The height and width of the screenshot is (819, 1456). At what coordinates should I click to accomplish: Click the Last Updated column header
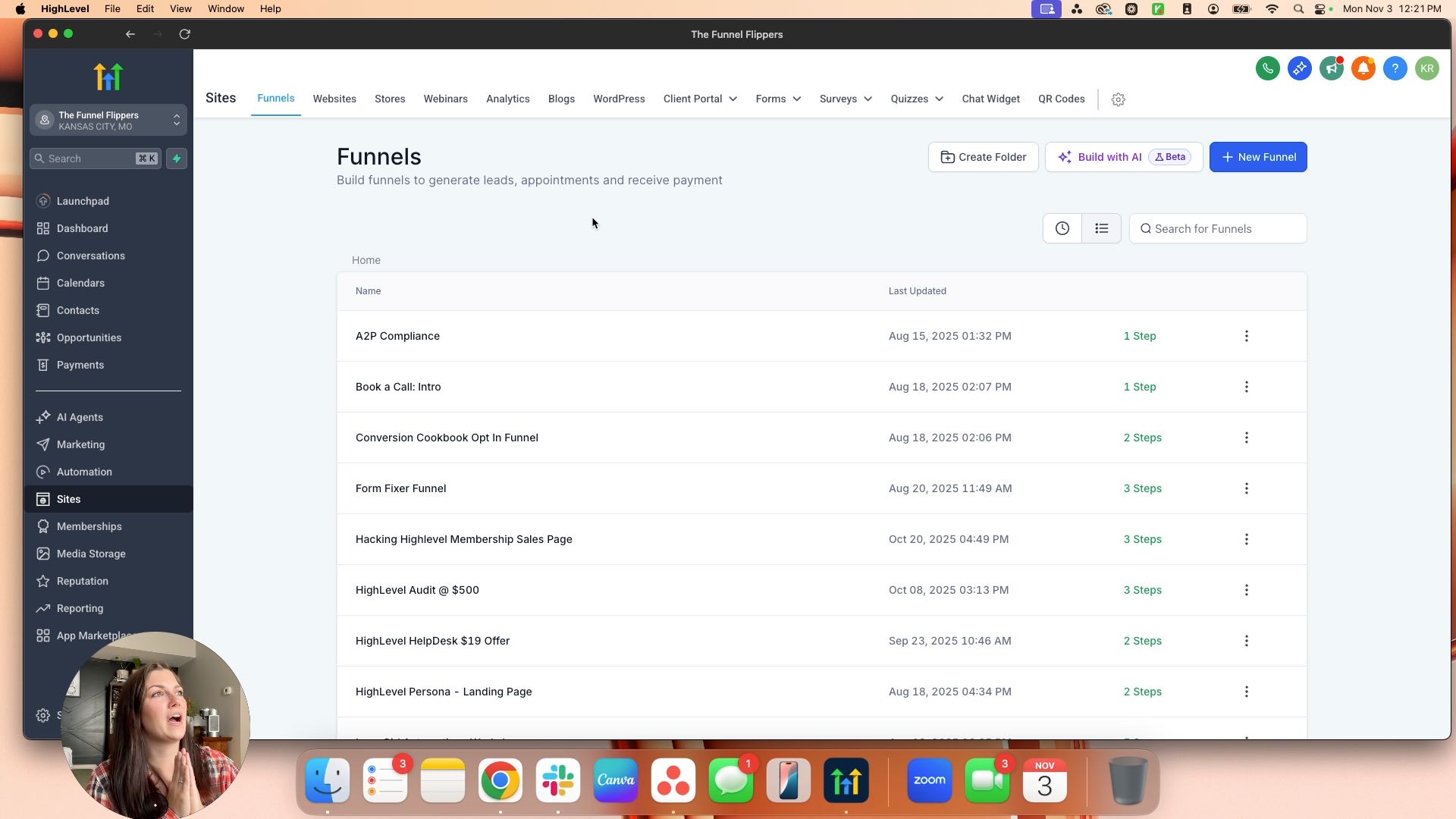tap(917, 291)
